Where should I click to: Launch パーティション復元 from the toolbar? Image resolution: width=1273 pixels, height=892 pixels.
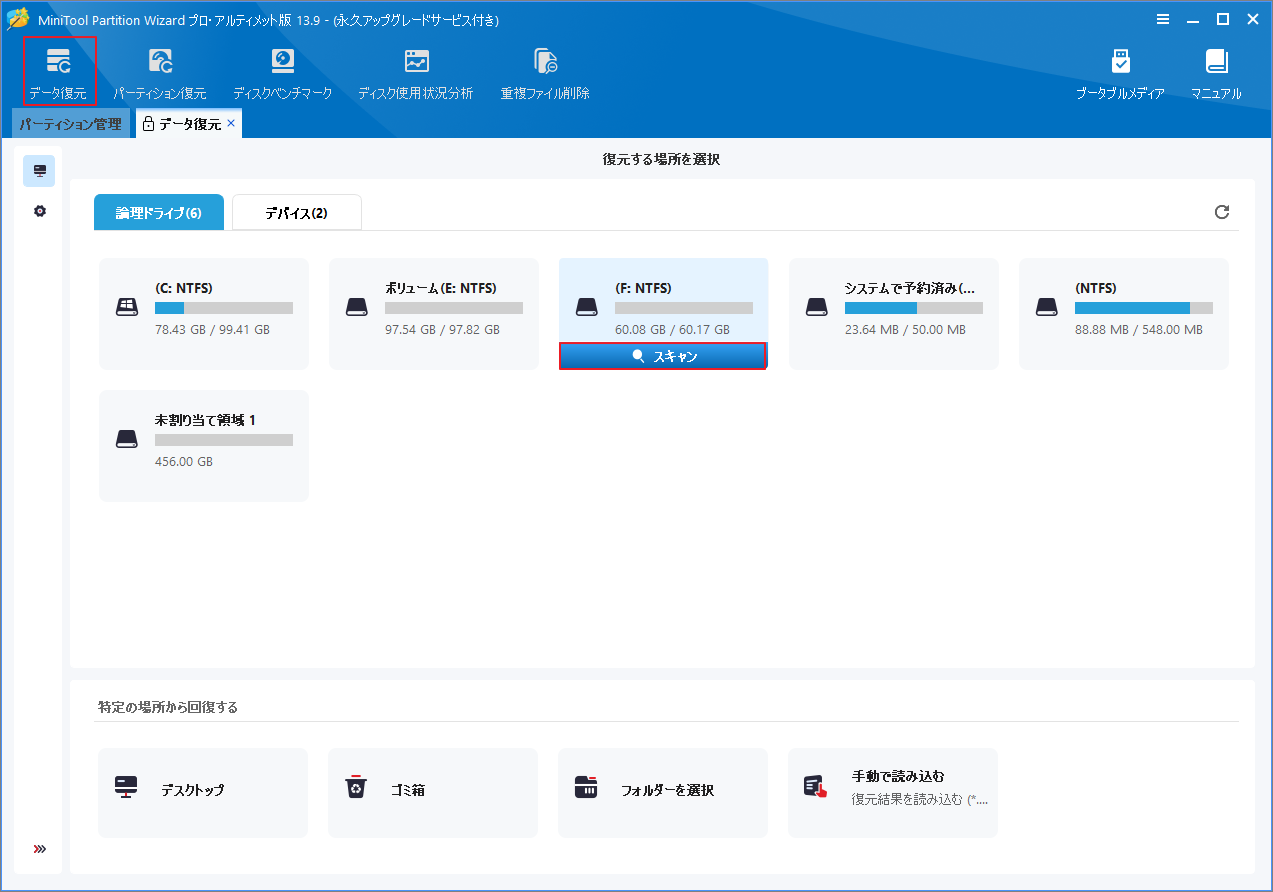(x=160, y=73)
